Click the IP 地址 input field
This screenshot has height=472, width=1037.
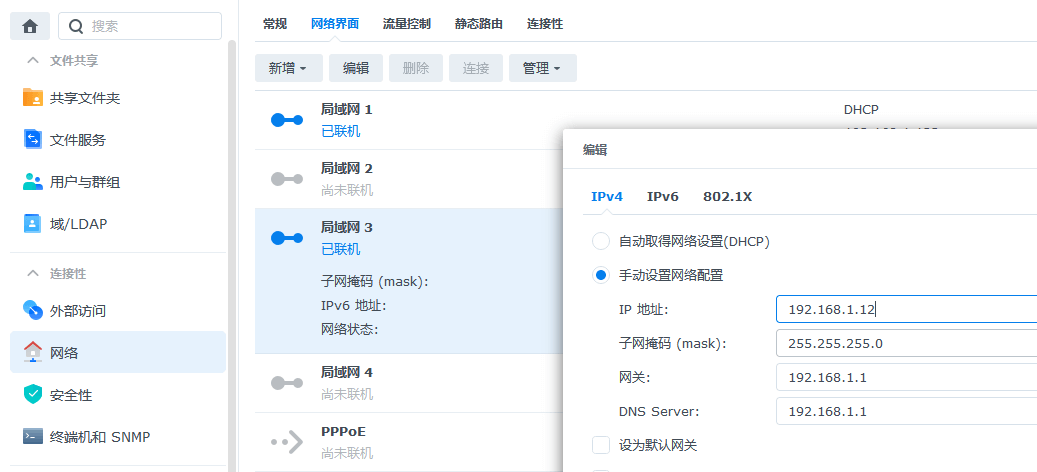pos(905,310)
